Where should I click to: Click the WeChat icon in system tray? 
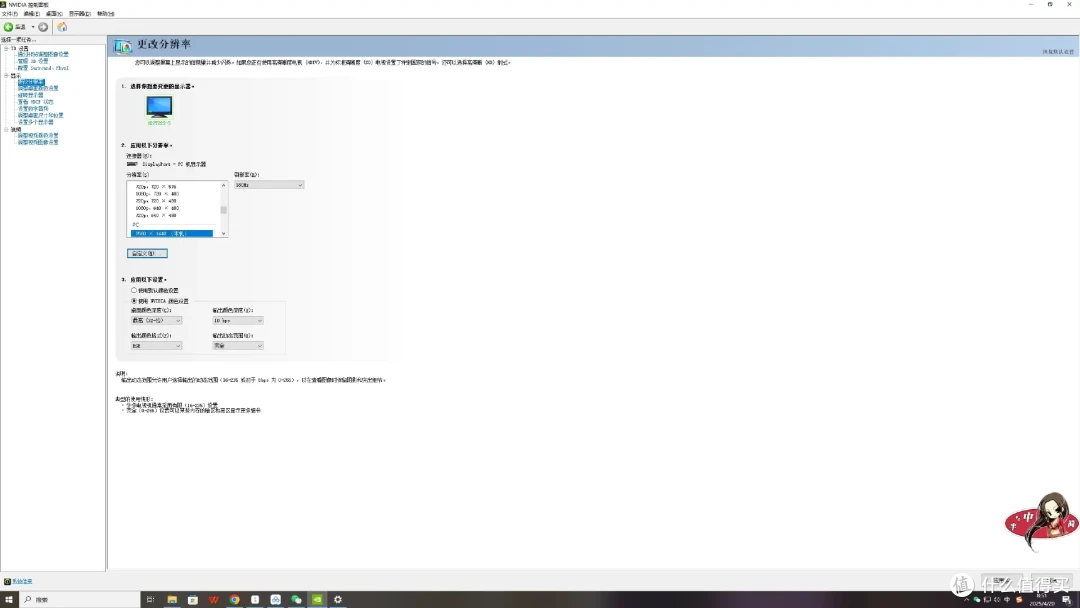point(977,599)
